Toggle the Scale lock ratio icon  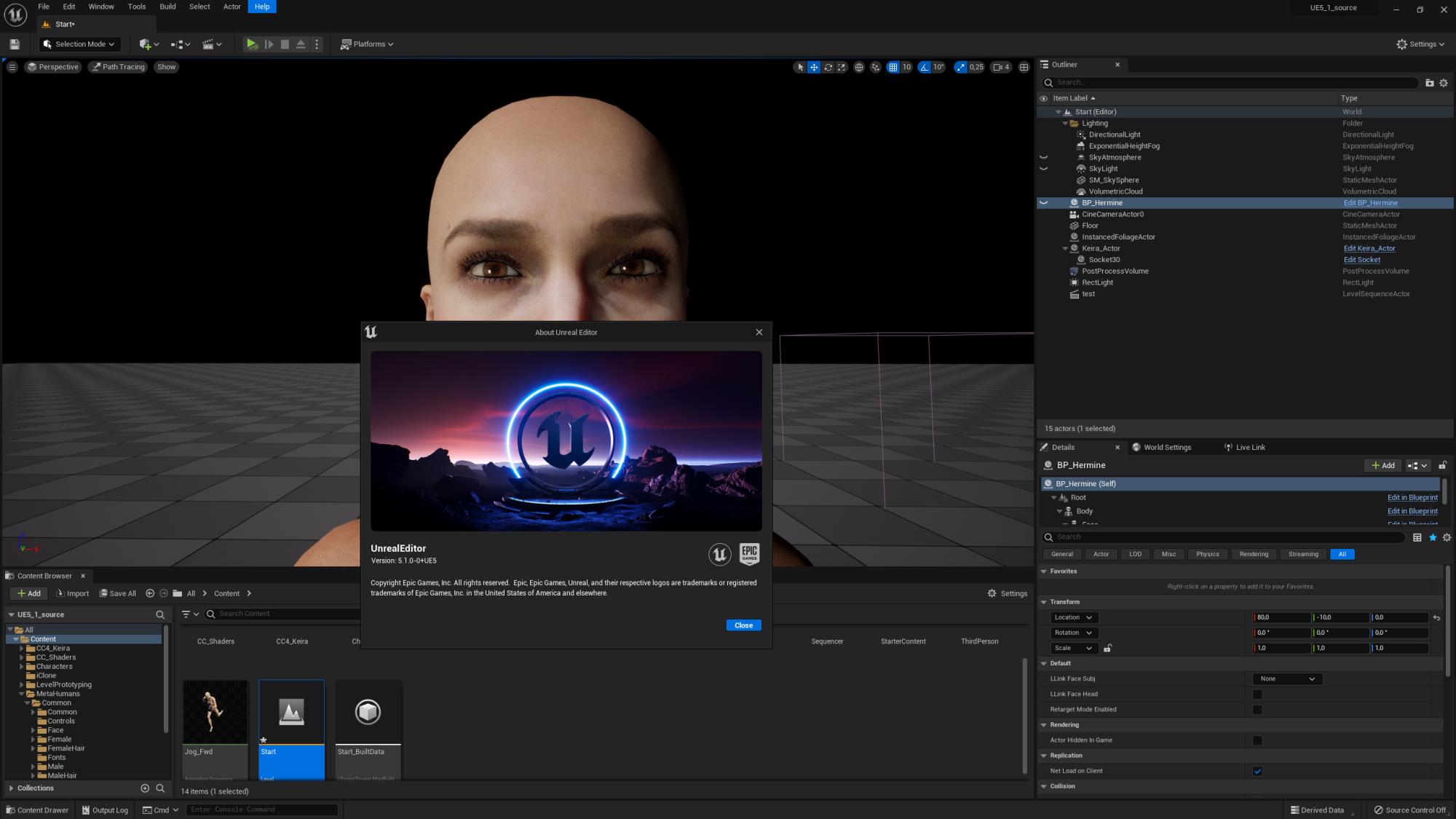click(x=1107, y=648)
